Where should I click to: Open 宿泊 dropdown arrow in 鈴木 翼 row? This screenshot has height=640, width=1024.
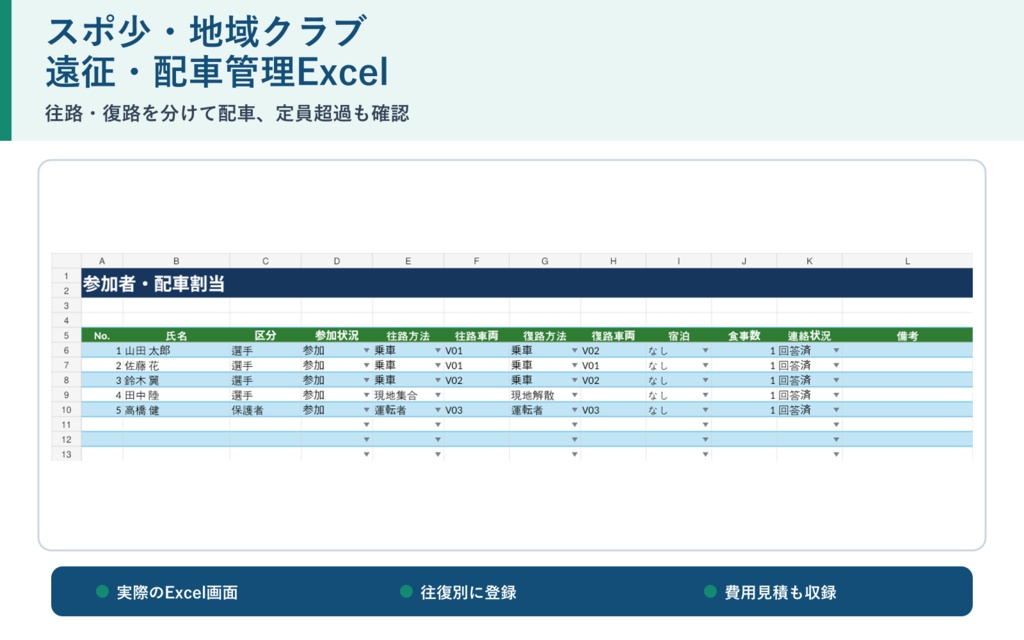[x=705, y=380]
